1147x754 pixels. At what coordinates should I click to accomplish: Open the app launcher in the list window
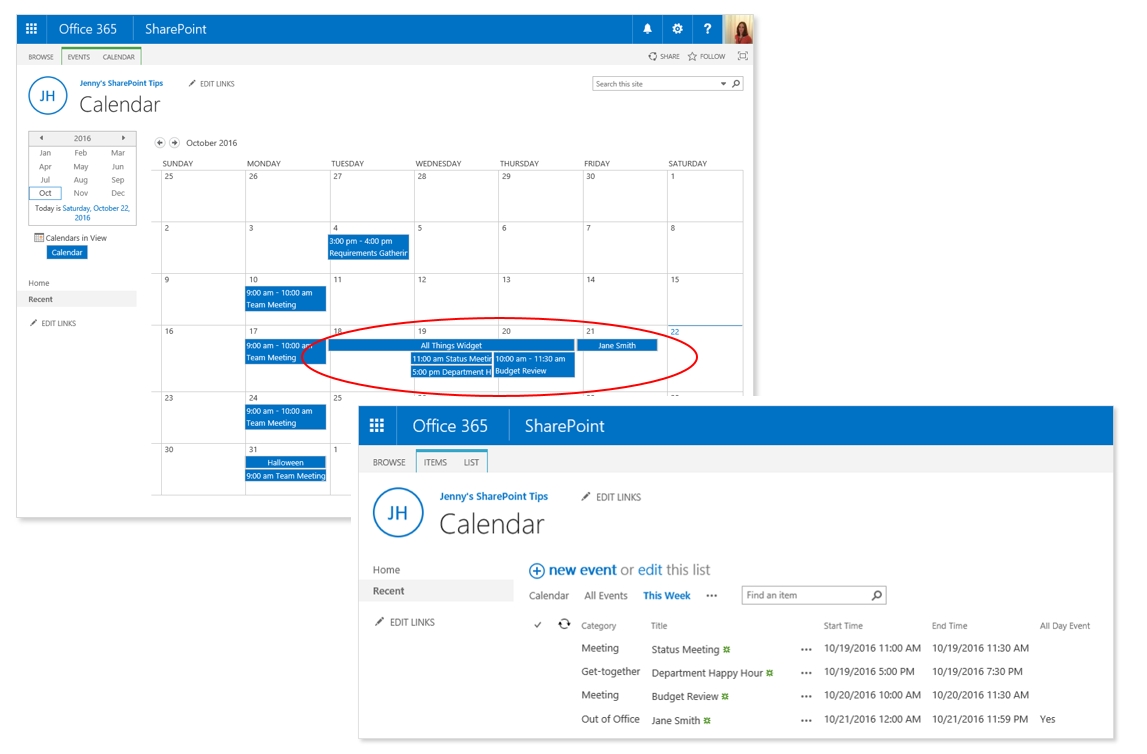(377, 426)
